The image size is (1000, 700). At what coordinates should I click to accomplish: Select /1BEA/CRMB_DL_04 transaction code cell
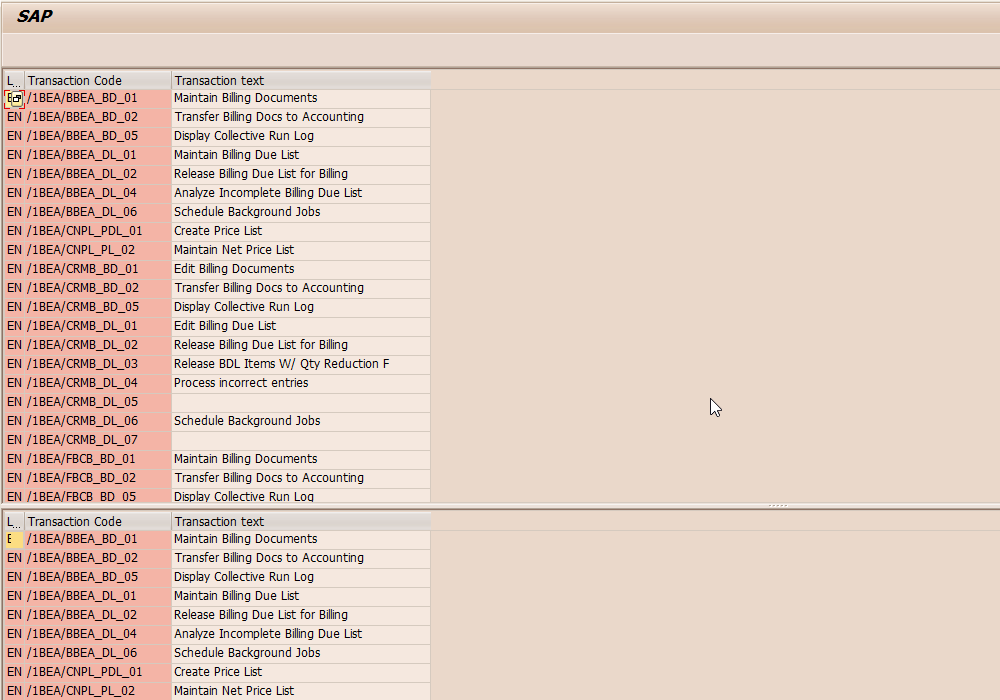coord(98,383)
